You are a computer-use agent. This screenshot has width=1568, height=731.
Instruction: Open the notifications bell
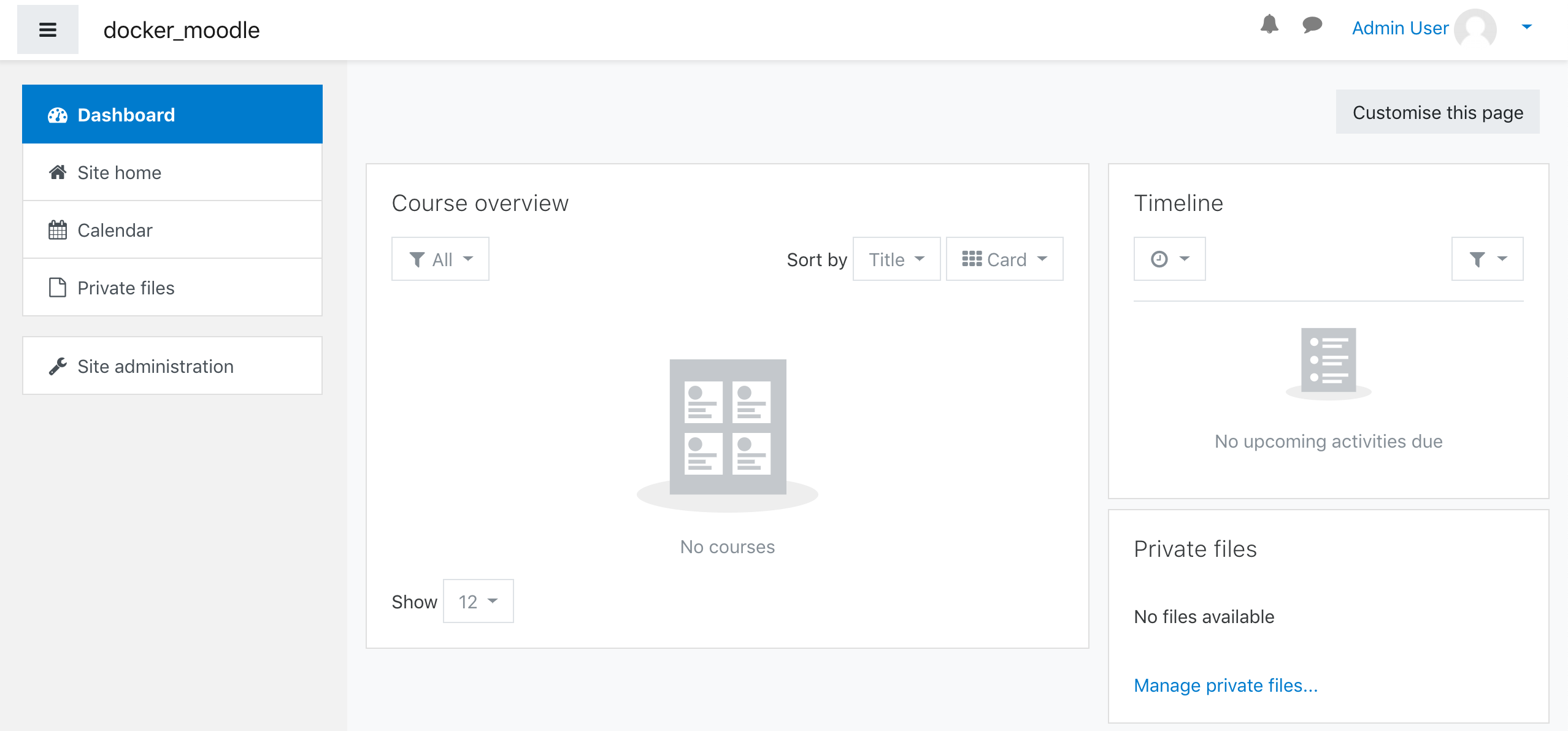click(x=1269, y=25)
